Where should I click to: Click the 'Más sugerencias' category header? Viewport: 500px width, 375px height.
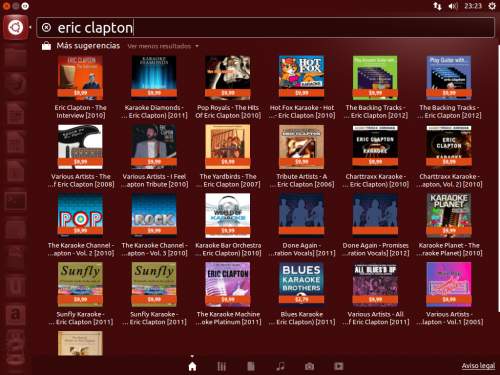pos(88,45)
